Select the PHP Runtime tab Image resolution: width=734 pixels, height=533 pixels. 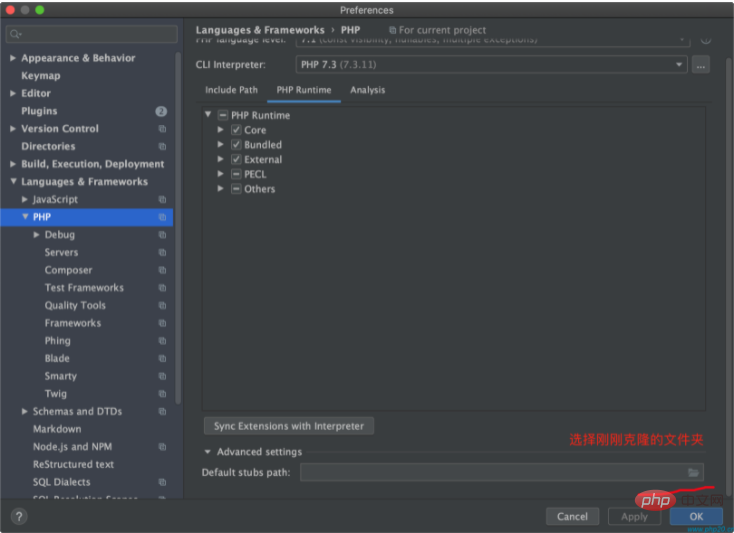pos(304,90)
